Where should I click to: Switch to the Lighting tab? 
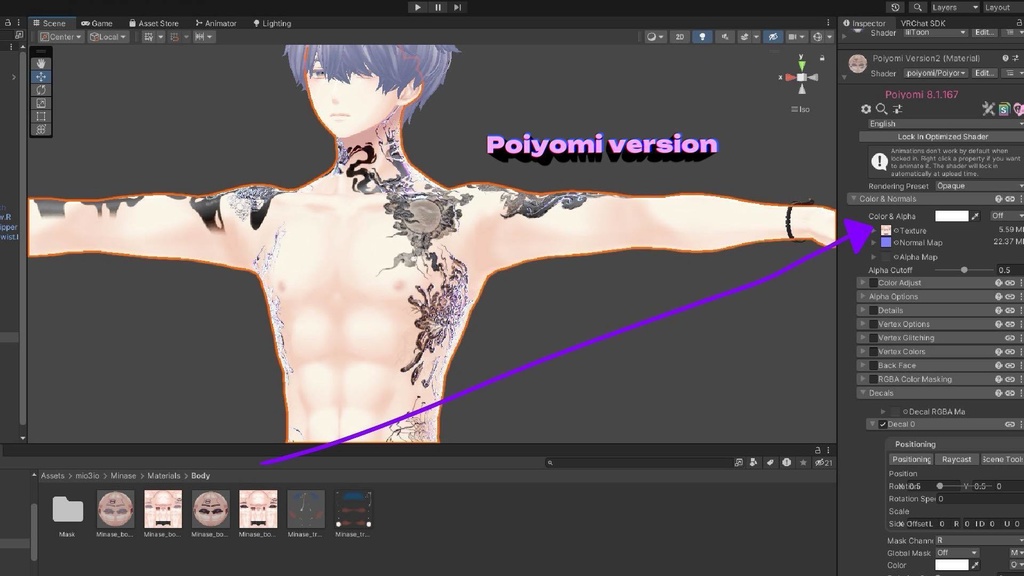[272, 23]
